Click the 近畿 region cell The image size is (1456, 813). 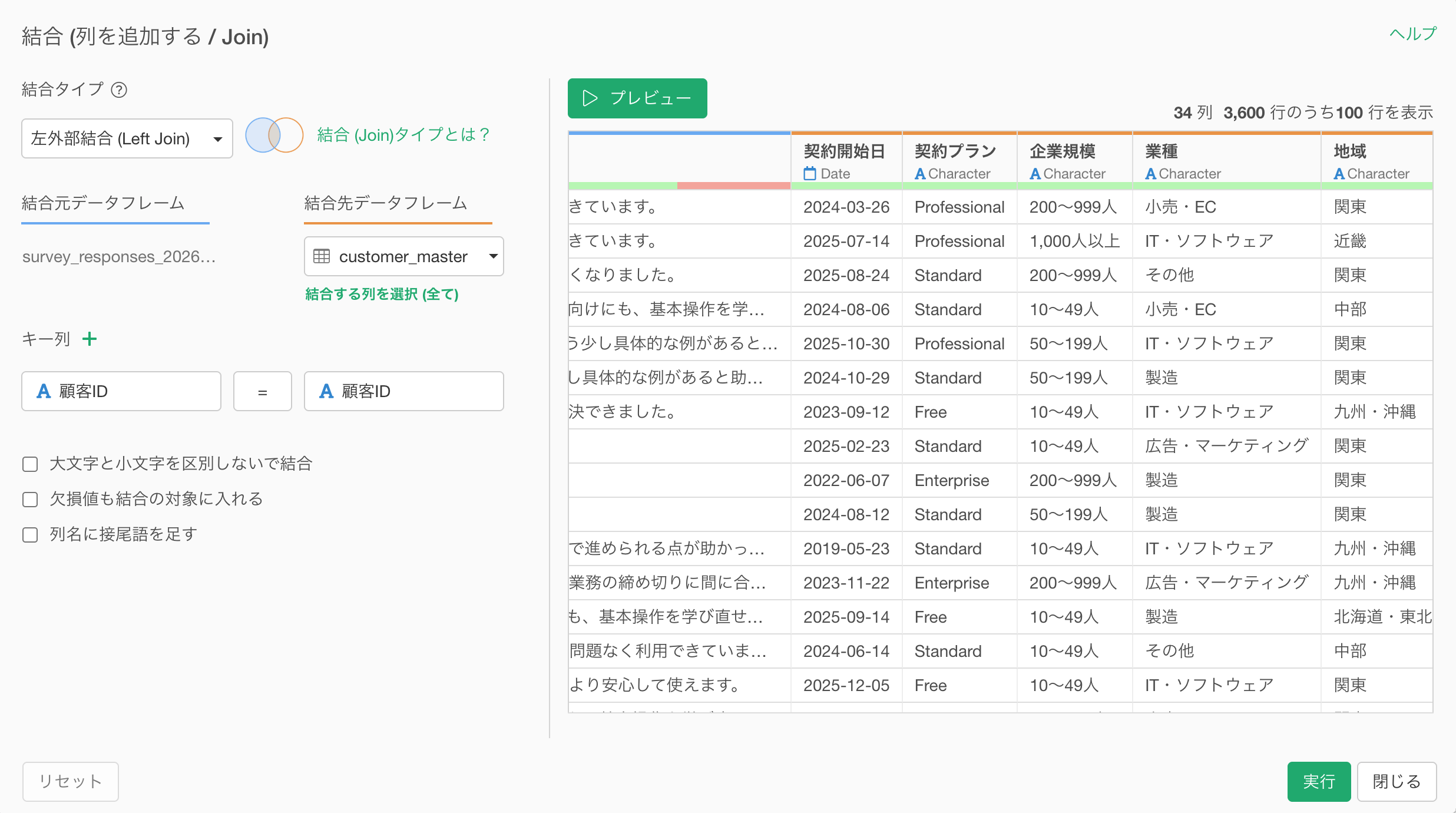1377,241
